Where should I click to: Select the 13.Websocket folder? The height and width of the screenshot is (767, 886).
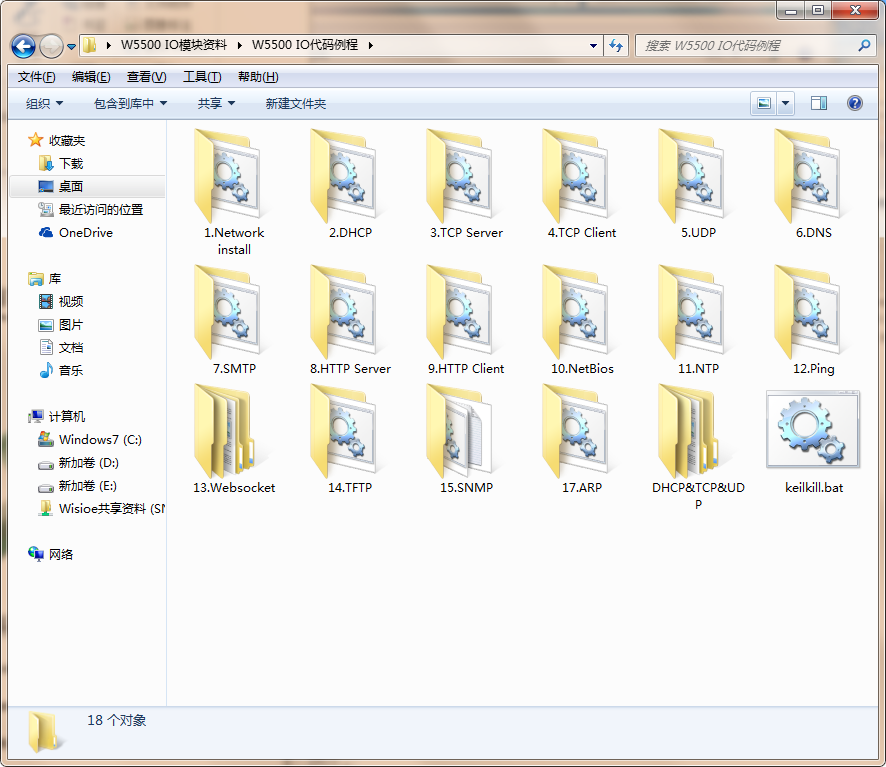tap(234, 439)
